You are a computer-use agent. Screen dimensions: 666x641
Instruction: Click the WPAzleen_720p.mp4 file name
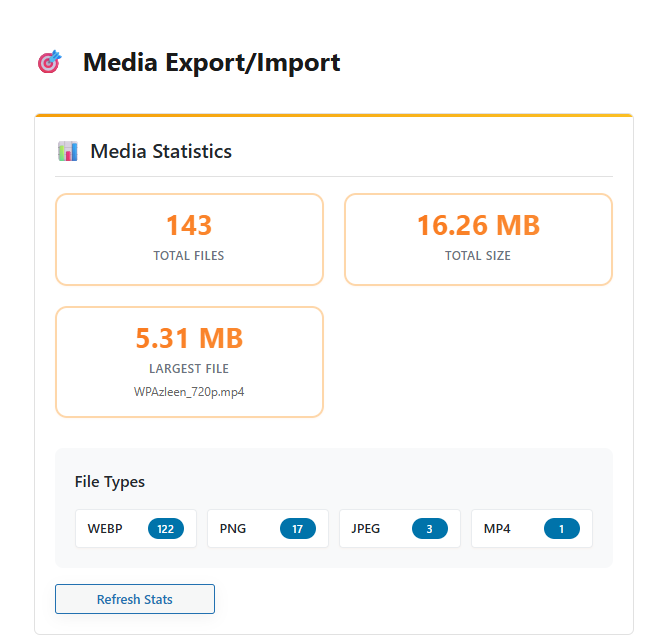(189, 392)
